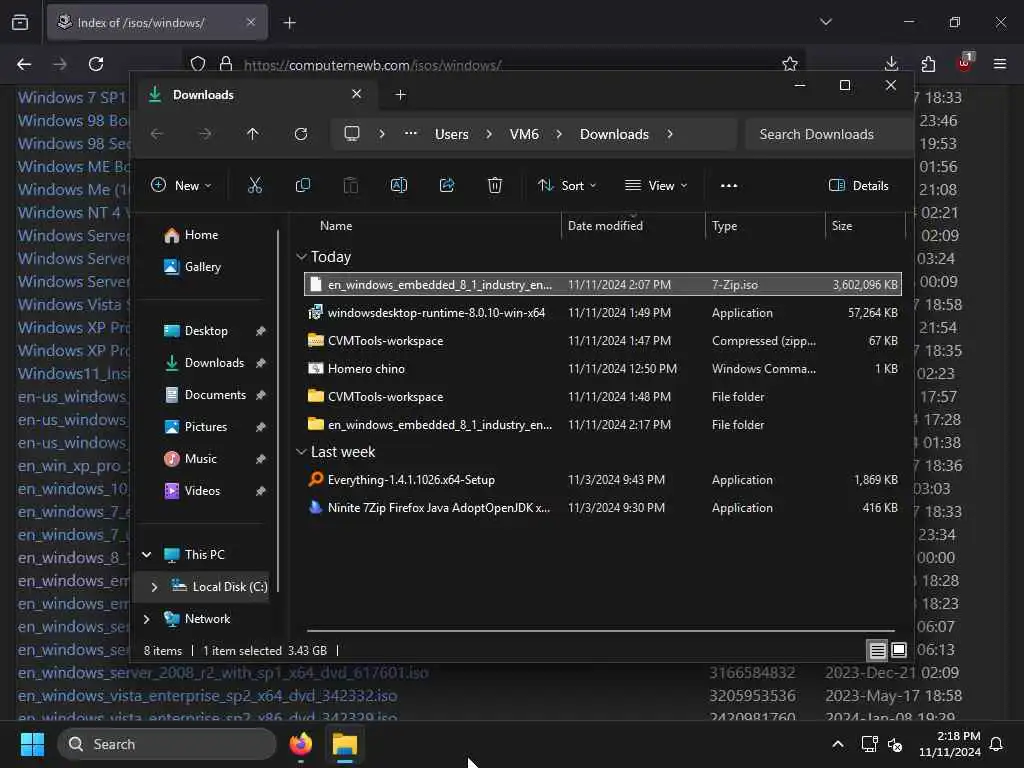Switch to large thumbnails view icon in status bar
The width and height of the screenshot is (1024, 768).
[x=899, y=650]
